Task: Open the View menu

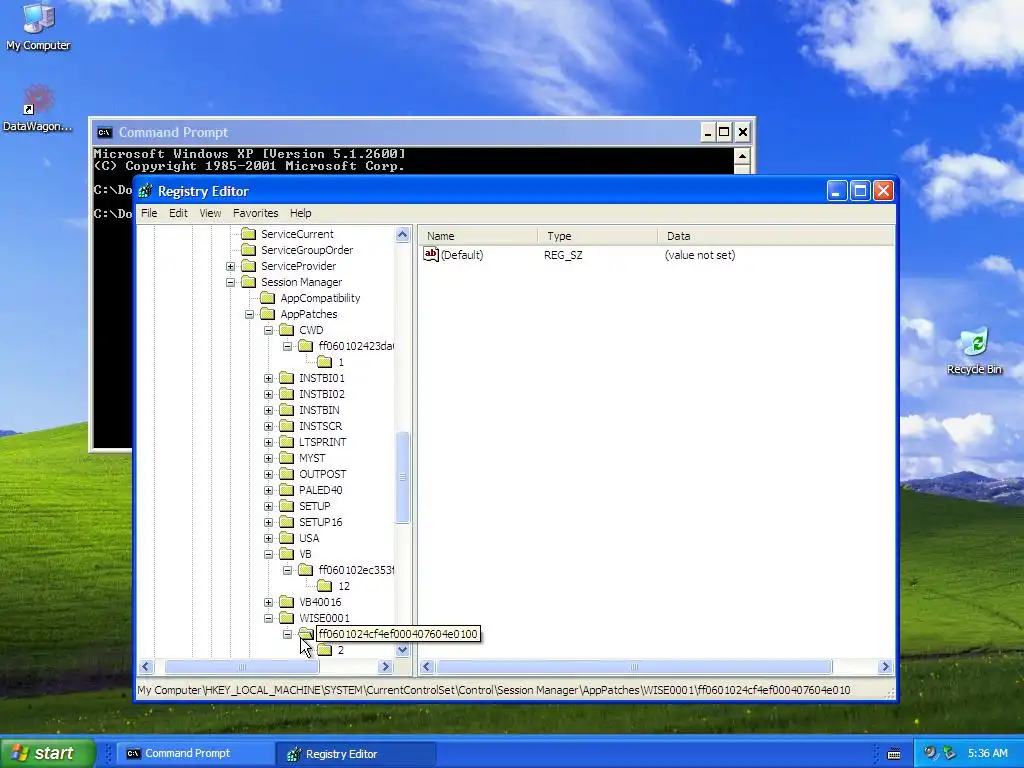Action: pos(210,213)
